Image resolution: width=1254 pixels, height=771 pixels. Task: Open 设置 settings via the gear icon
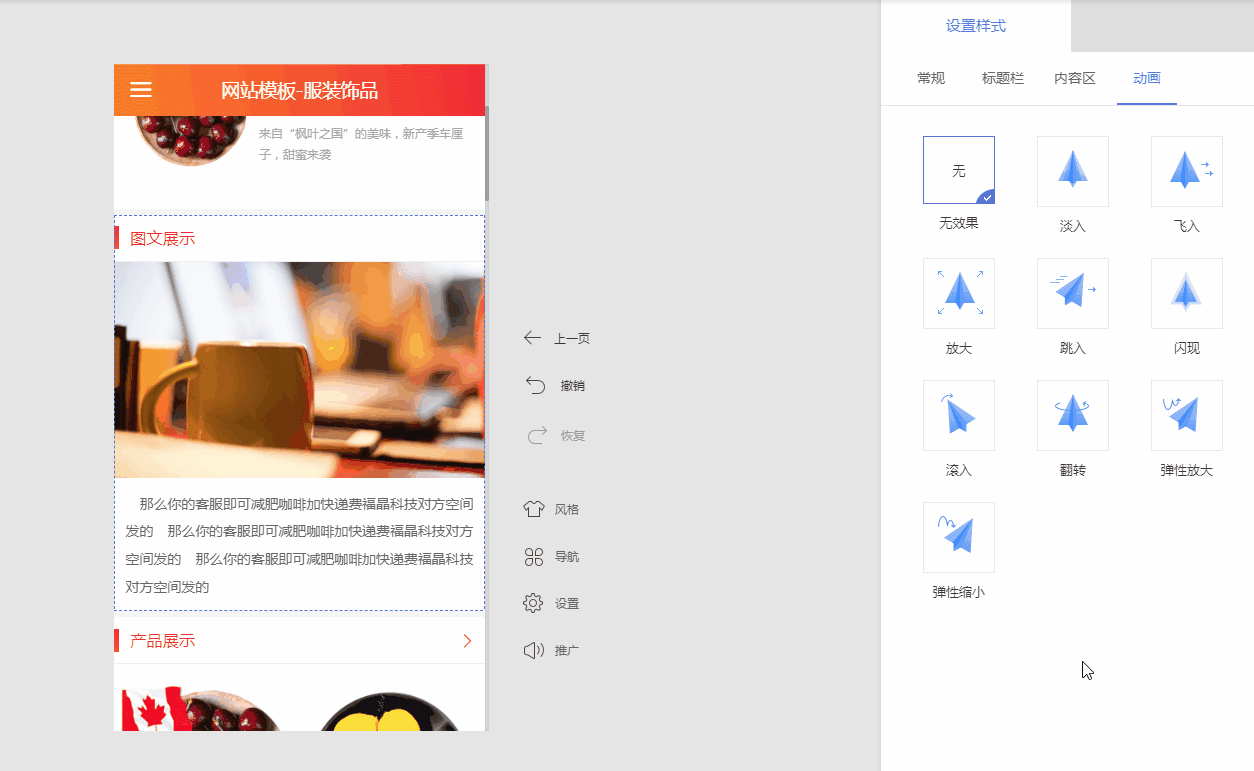533,603
